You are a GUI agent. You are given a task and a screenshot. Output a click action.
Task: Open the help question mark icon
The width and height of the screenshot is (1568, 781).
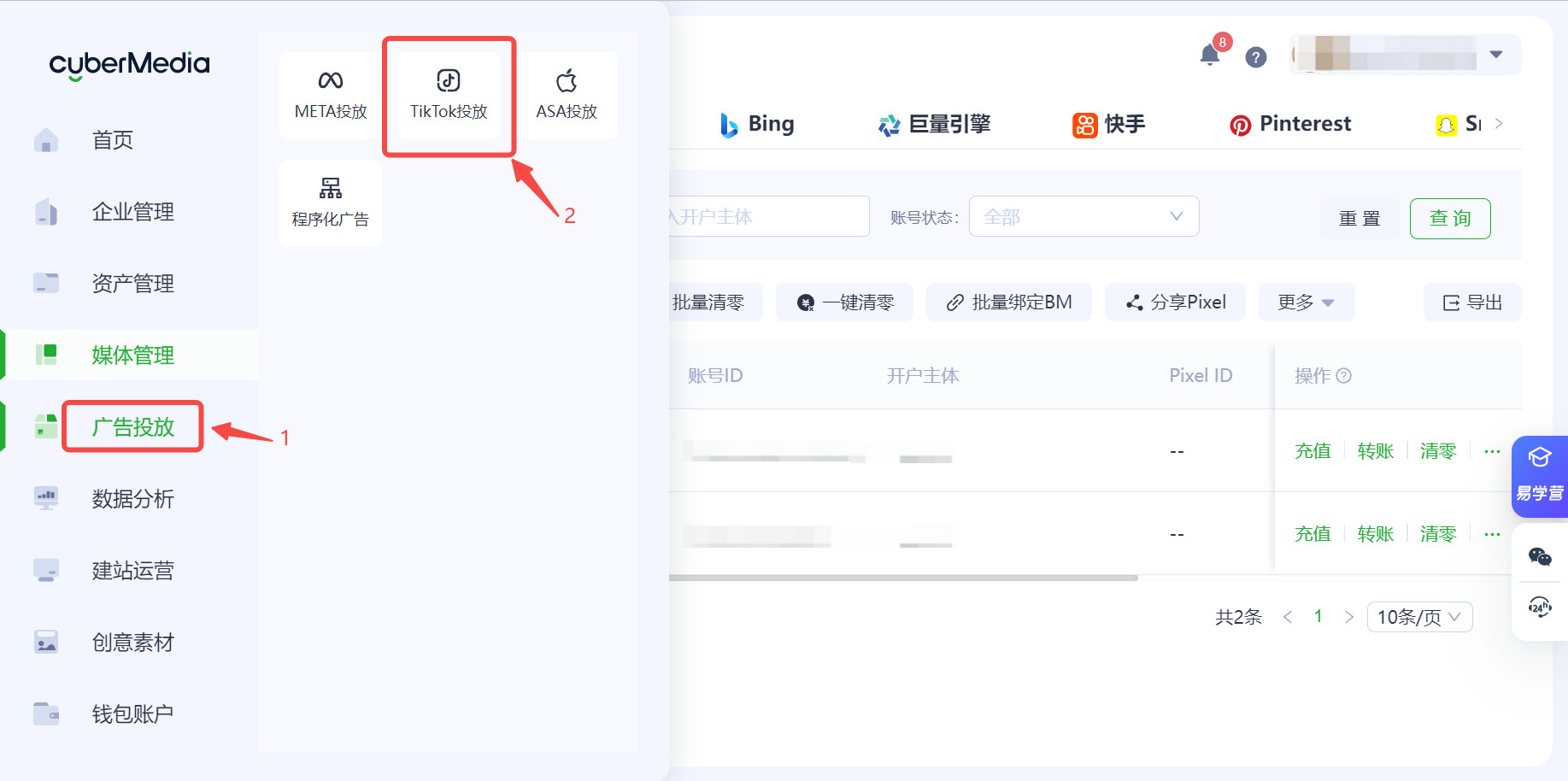[x=1255, y=57]
